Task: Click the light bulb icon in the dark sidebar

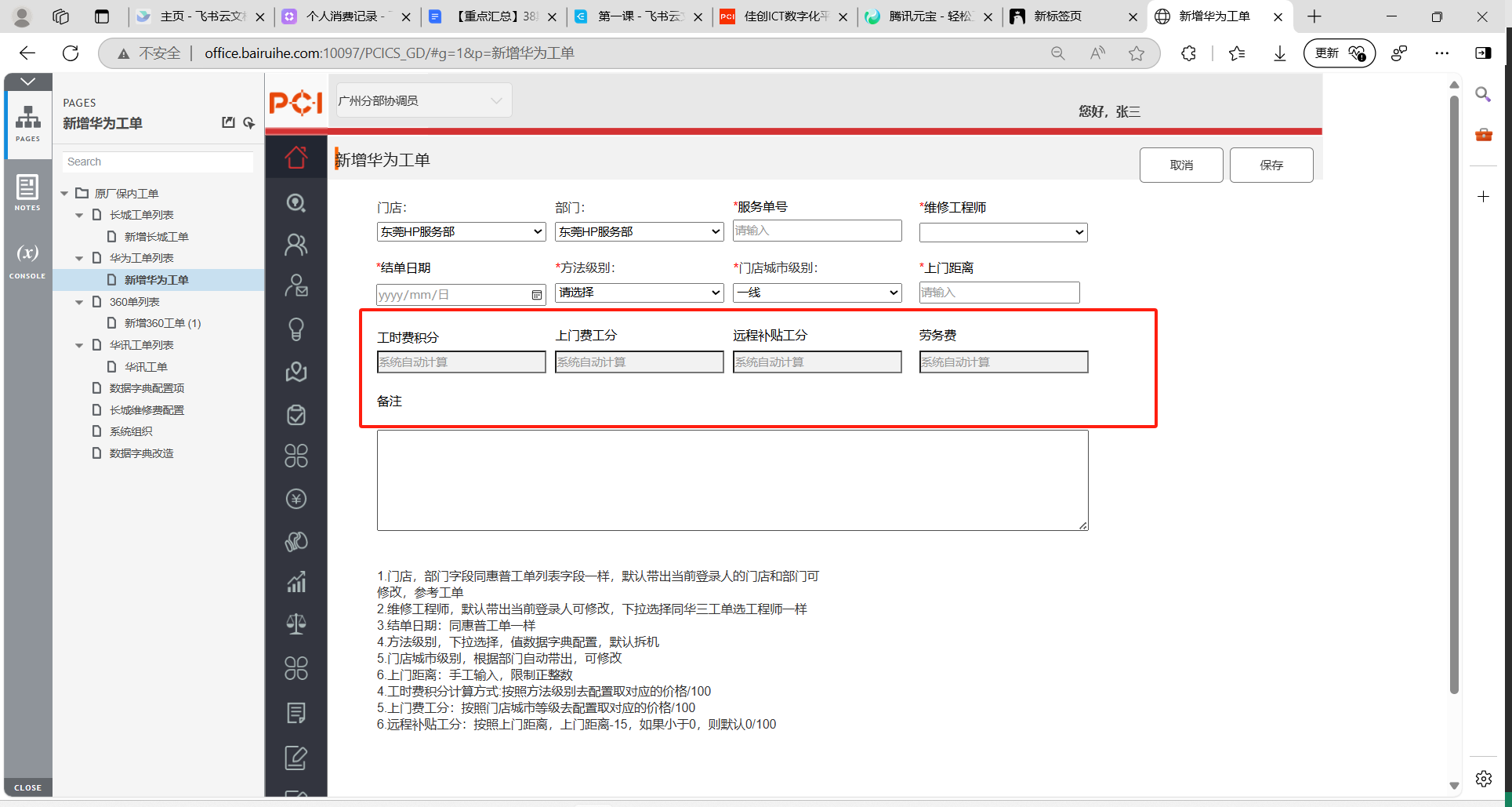Action: point(296,329)
